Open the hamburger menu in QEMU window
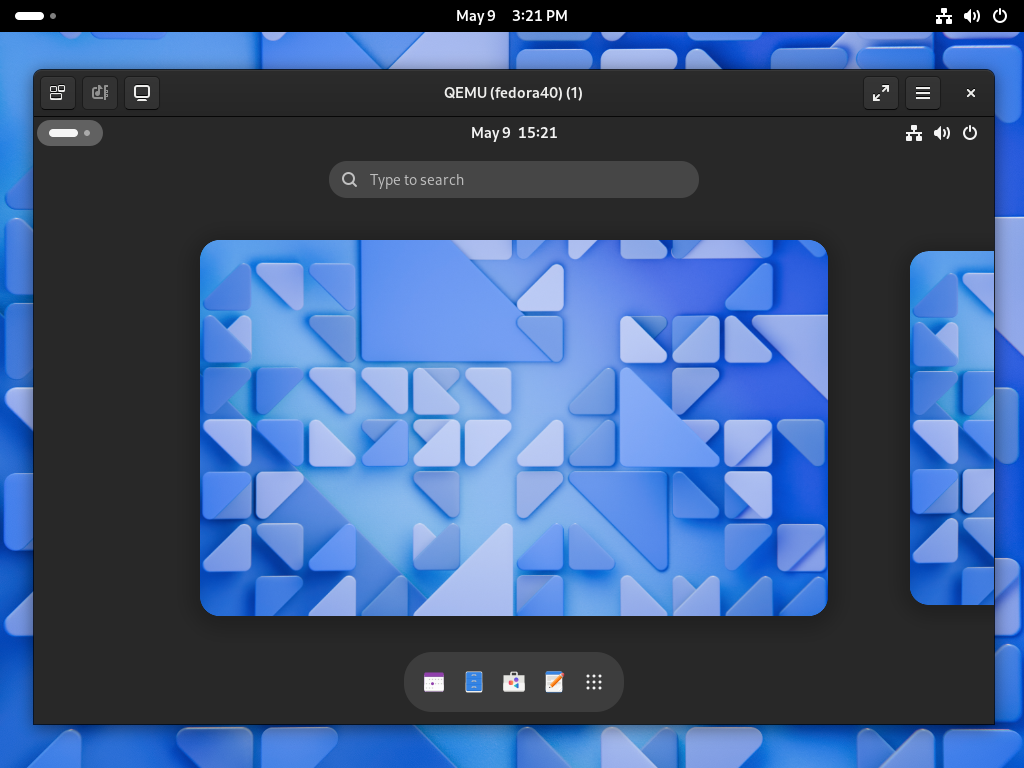The image size is (1024, 768). coord(923,93)
